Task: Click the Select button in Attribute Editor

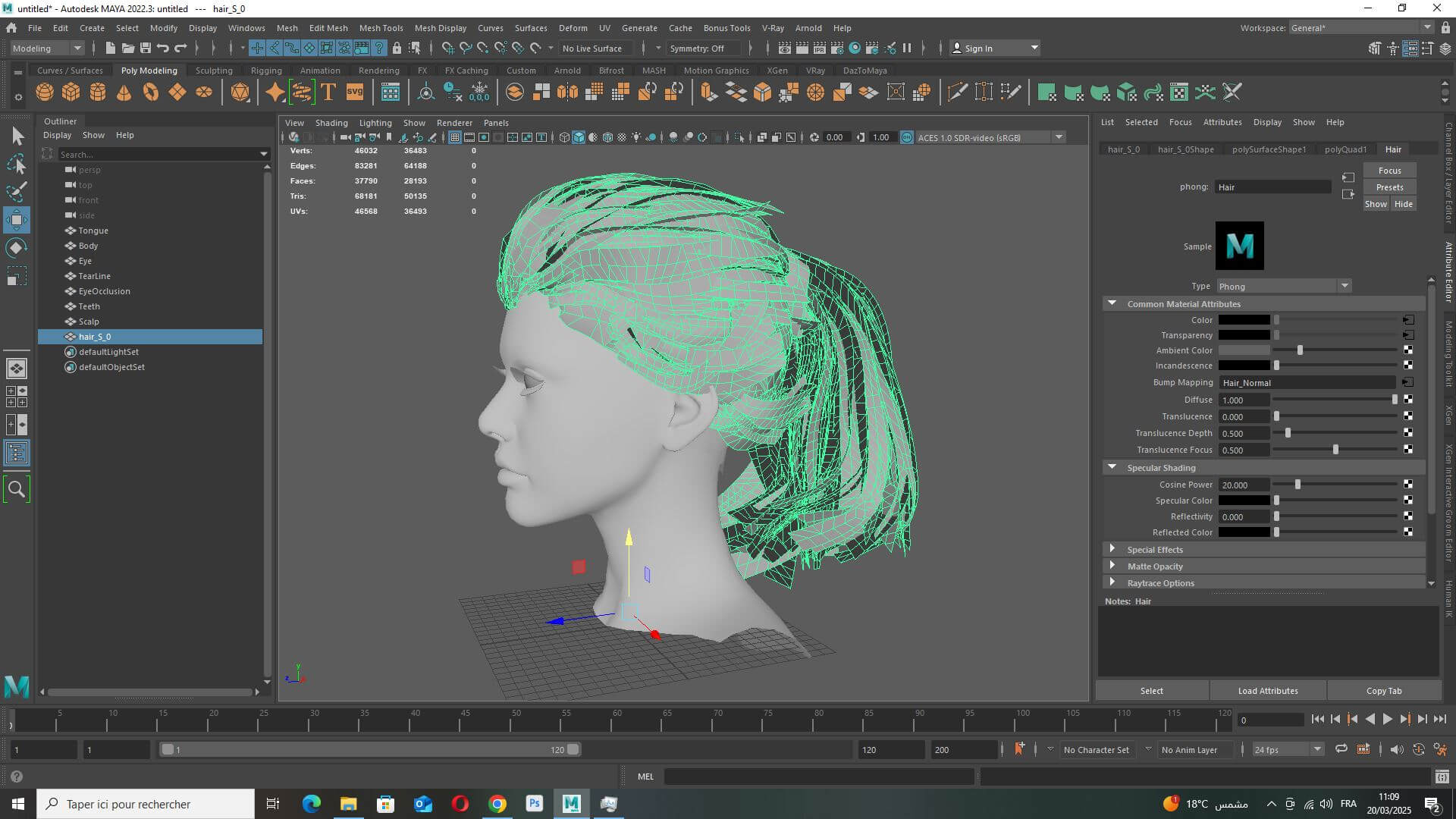Action: tap(1151, 691)
